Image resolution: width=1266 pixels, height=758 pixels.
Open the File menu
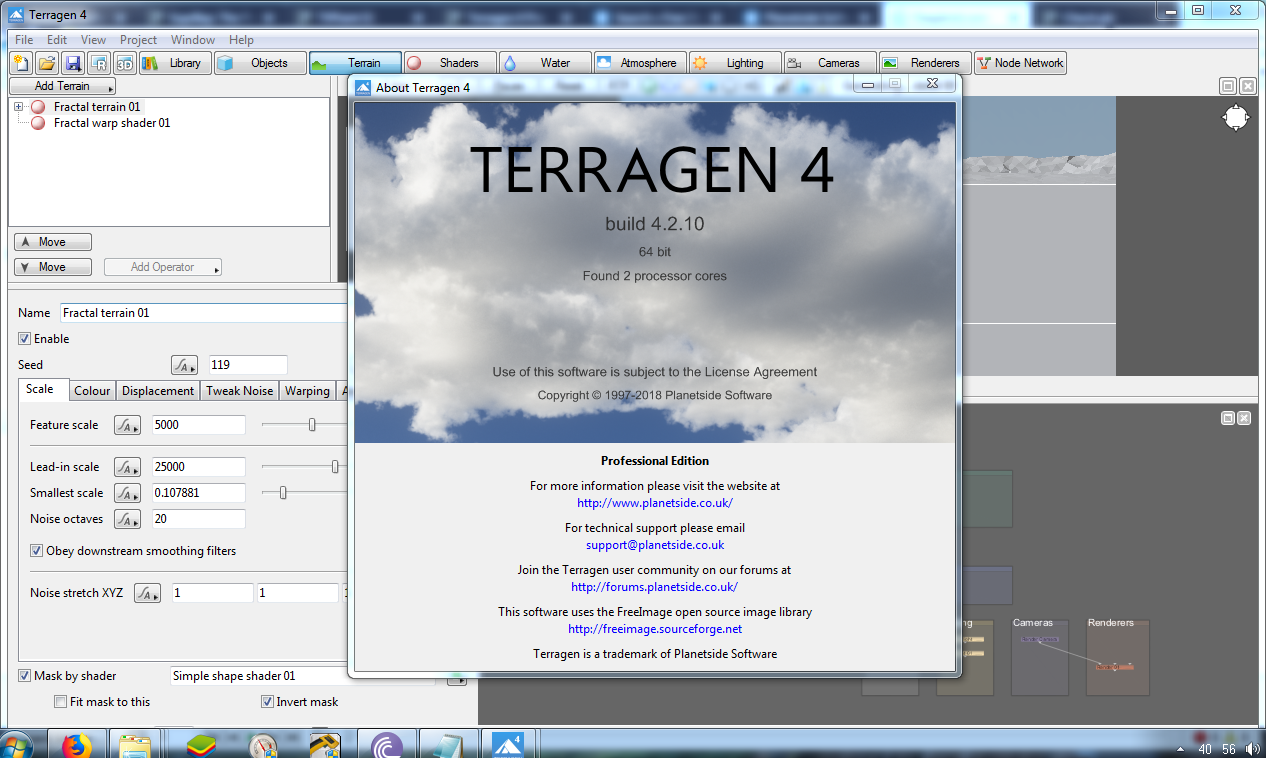click(x=24, y=40)
